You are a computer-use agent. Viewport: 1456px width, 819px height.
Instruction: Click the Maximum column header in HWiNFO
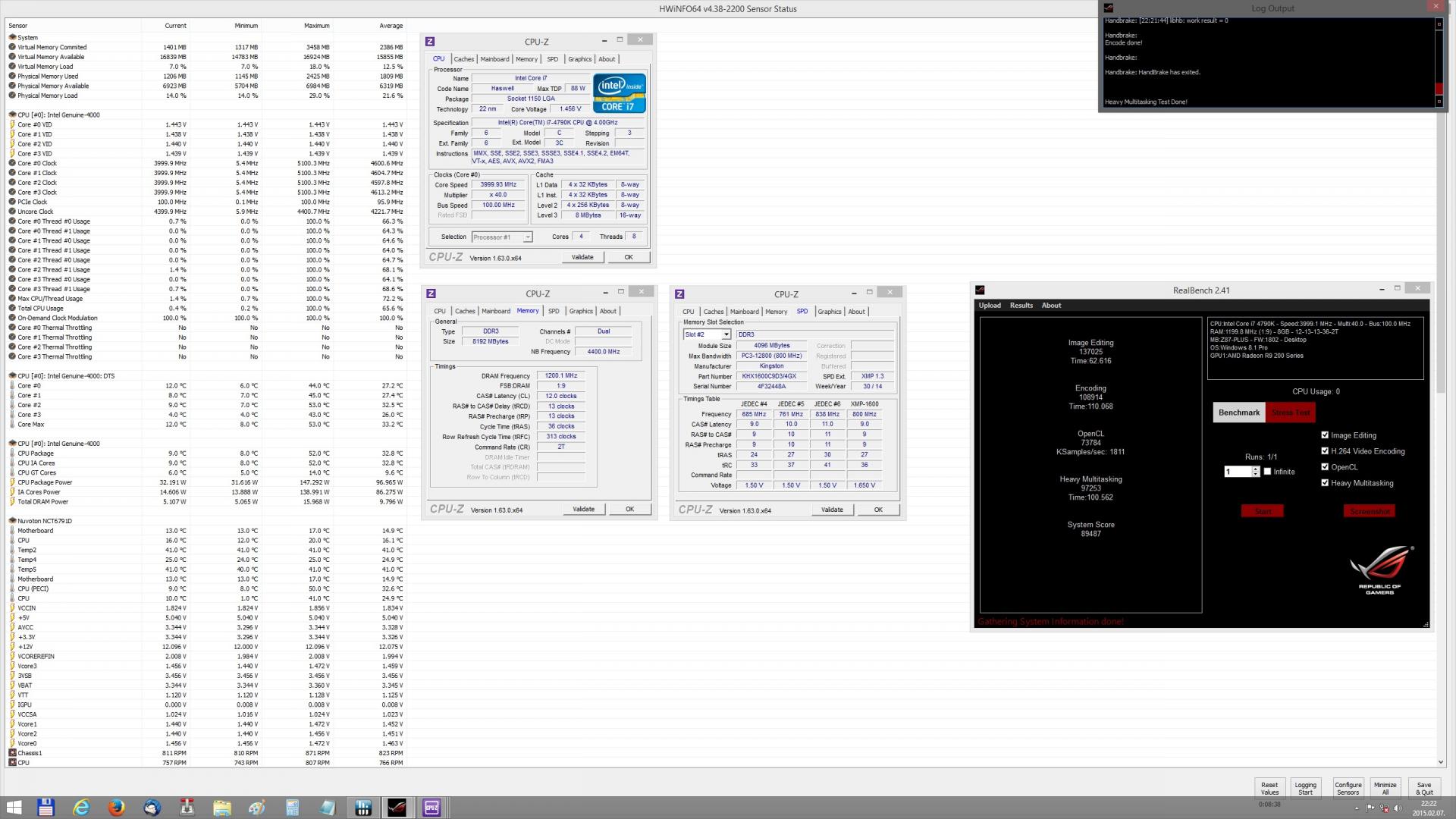tap(316, 26)
